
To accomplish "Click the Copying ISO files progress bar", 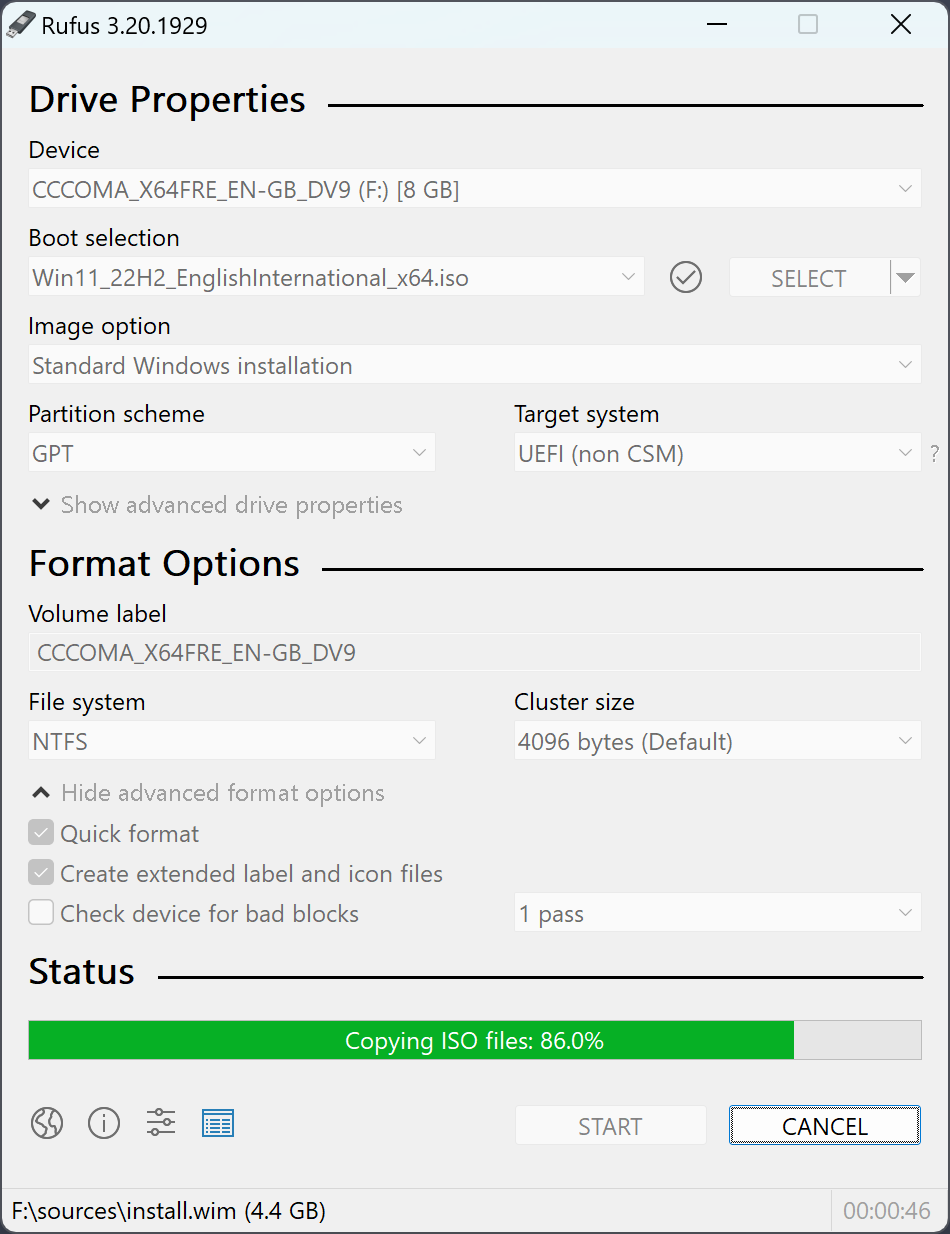I will [x=474, y=1040].
